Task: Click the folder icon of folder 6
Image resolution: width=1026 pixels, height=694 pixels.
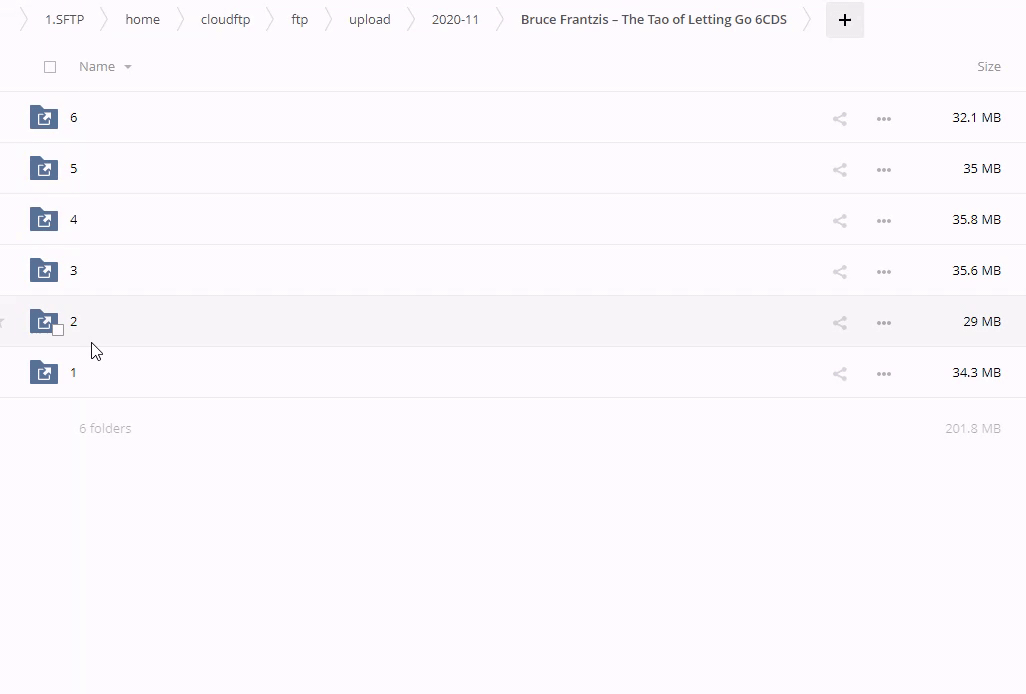Action: pyautogui.click(x=44, y=118)
